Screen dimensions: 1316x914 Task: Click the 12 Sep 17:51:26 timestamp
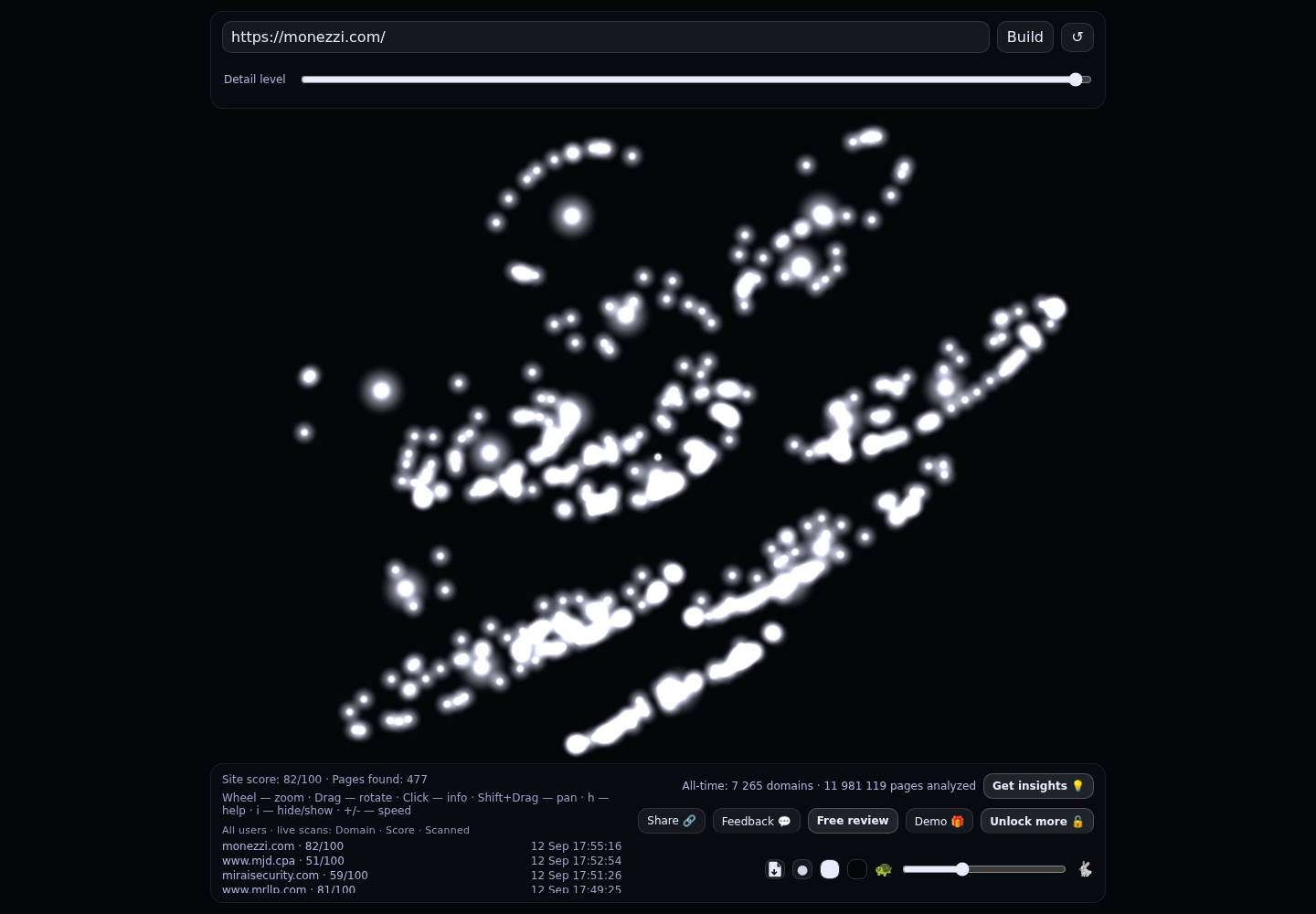tap(576, 876)
